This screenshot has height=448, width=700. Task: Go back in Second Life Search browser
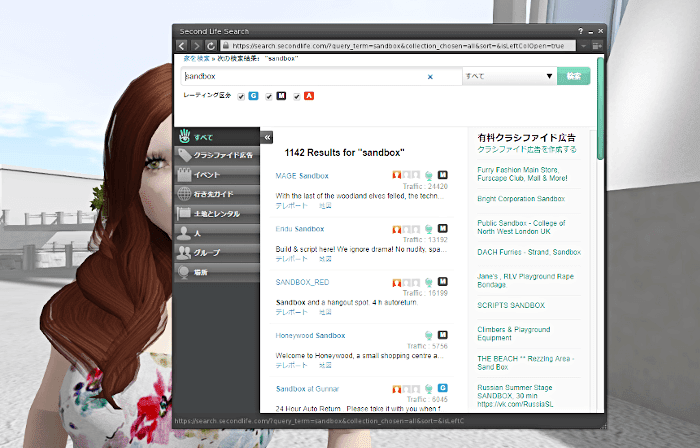click(181, 46)
